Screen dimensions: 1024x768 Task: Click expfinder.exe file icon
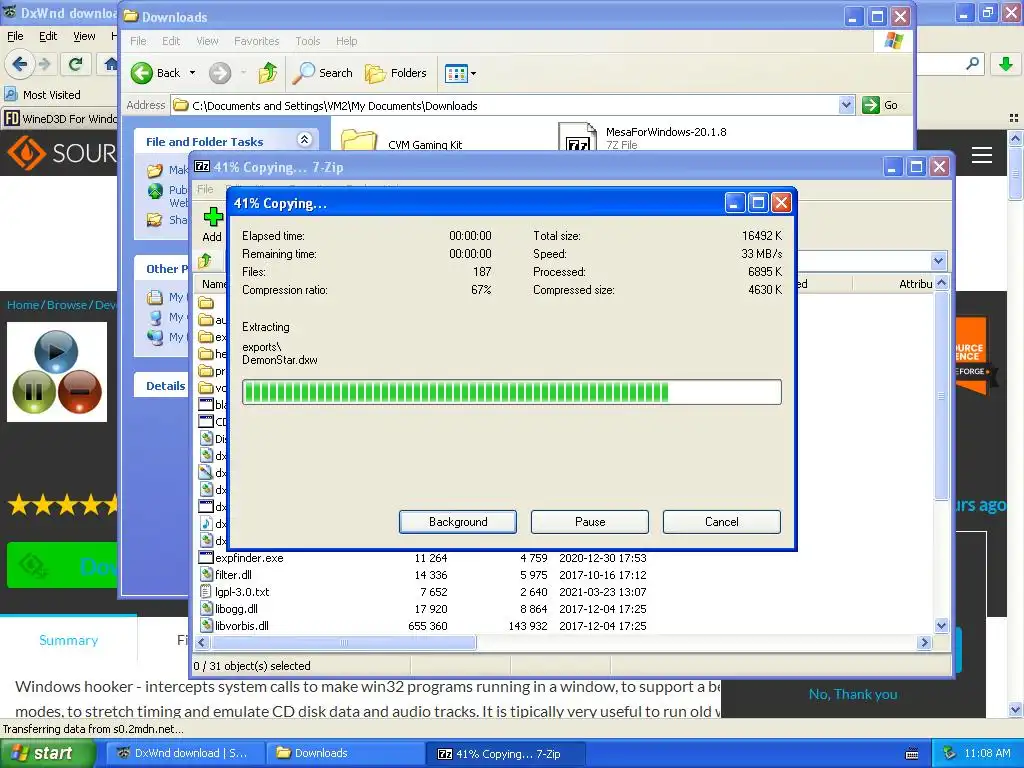[206, 558]
